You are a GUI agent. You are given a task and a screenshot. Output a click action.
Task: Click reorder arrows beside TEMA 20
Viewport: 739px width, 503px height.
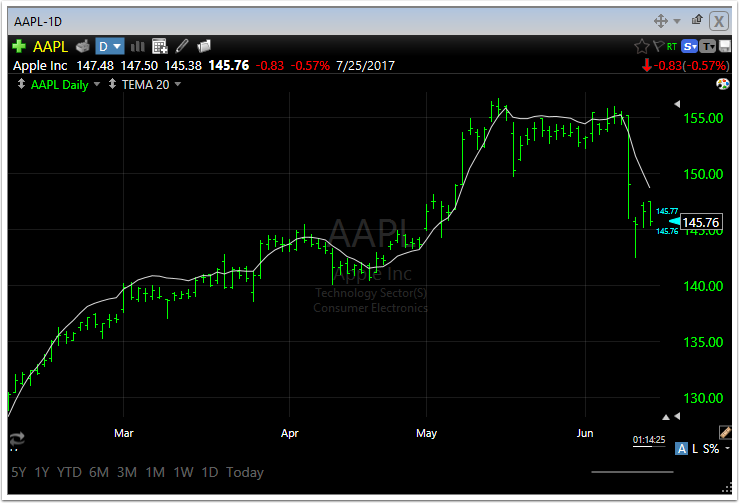112,84
